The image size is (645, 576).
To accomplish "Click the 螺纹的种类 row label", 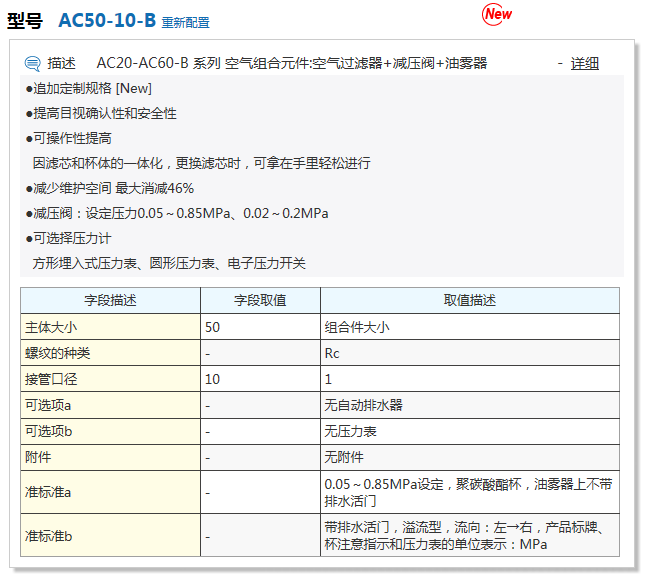I will pyautogui.click(x=110, y=353).
